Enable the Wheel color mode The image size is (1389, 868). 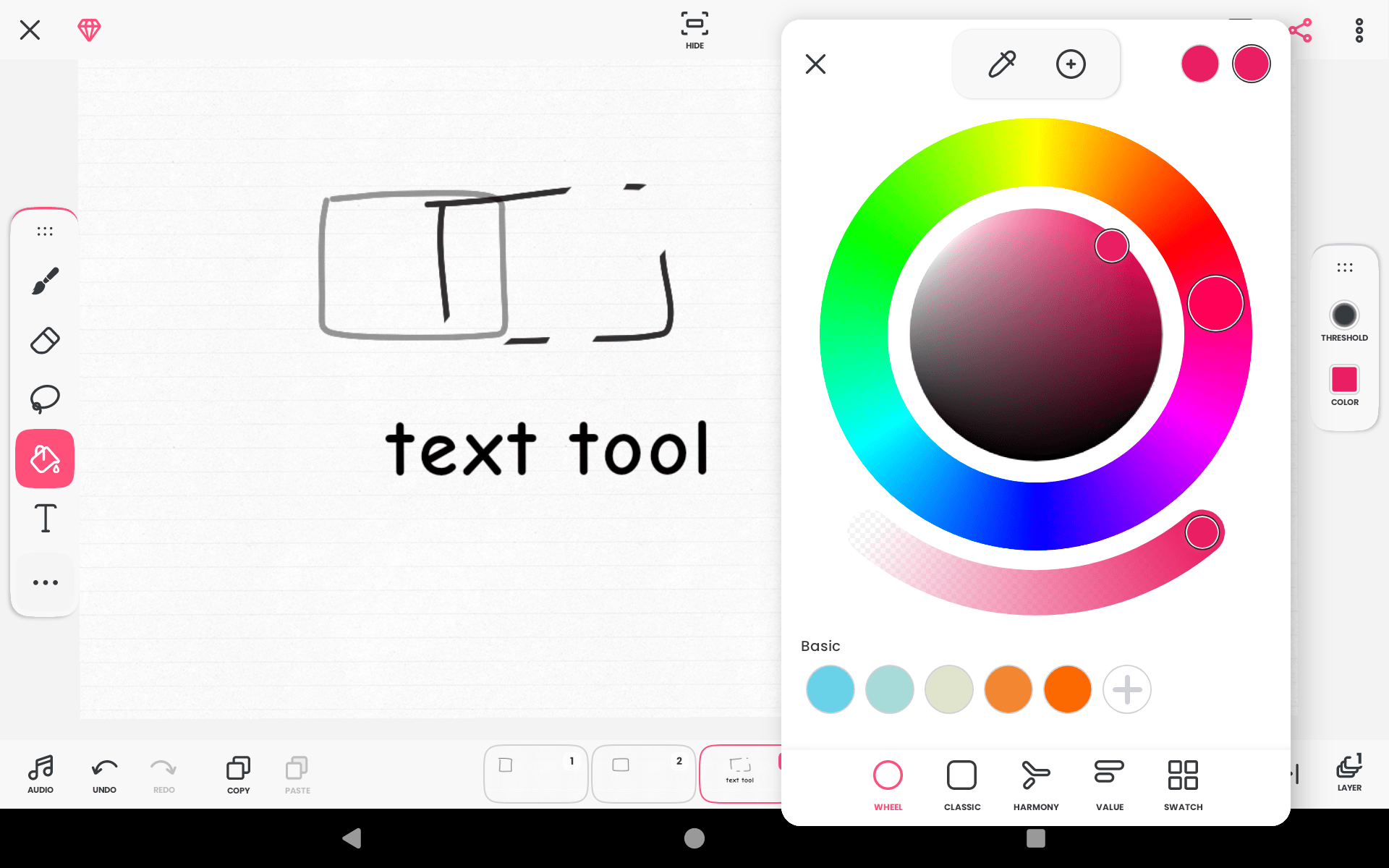[888, 785]
